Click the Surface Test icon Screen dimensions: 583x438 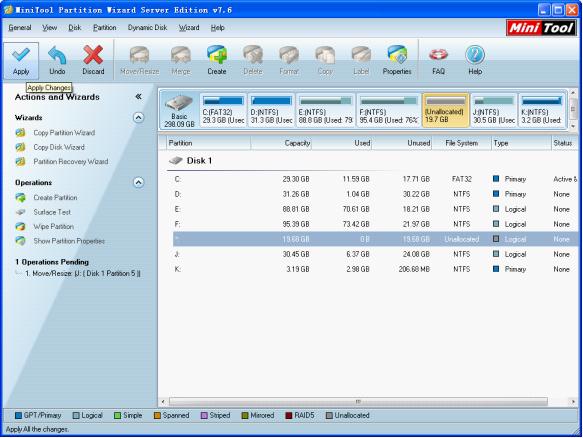pos(20,212)
